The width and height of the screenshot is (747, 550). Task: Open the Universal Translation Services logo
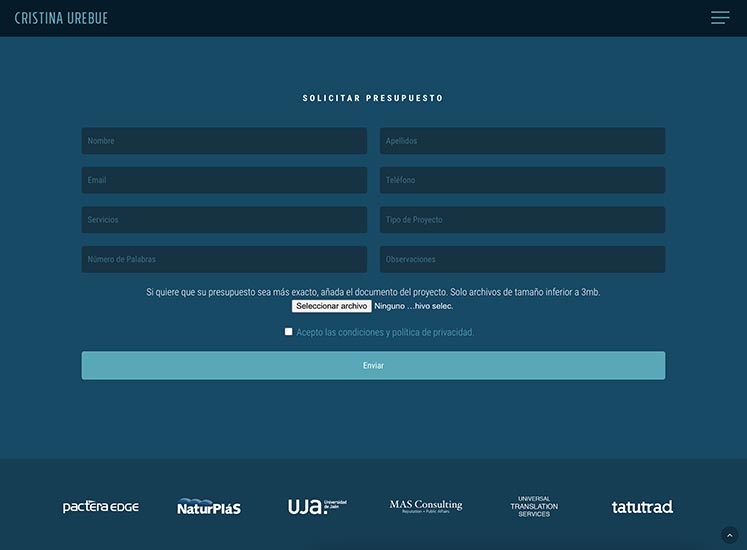[534, 506]
